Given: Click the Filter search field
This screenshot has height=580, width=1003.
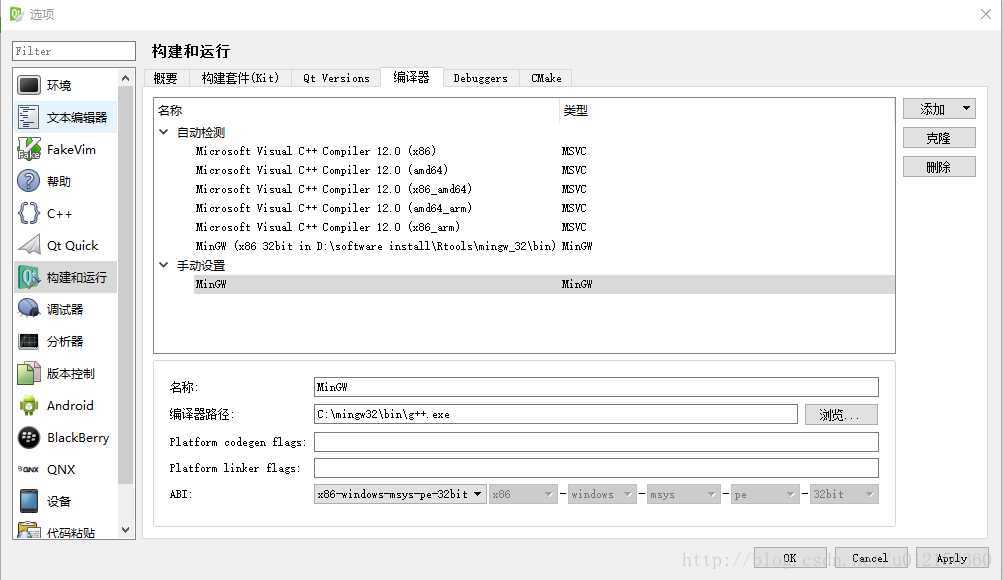Looking at the screenshot, I should (x=74, y=51).
